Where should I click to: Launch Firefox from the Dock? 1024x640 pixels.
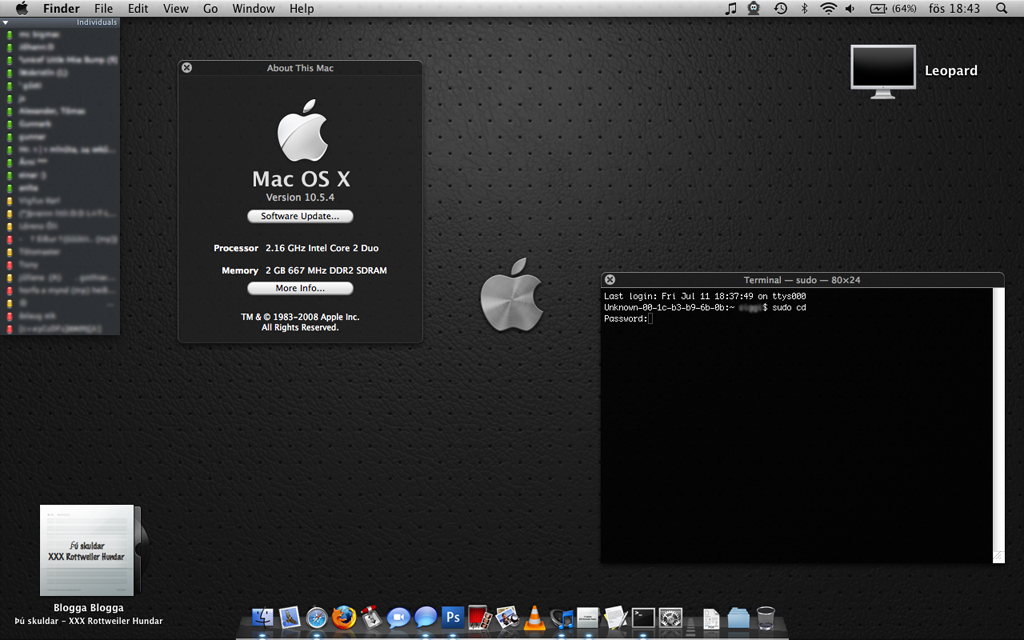click(344, 616)
